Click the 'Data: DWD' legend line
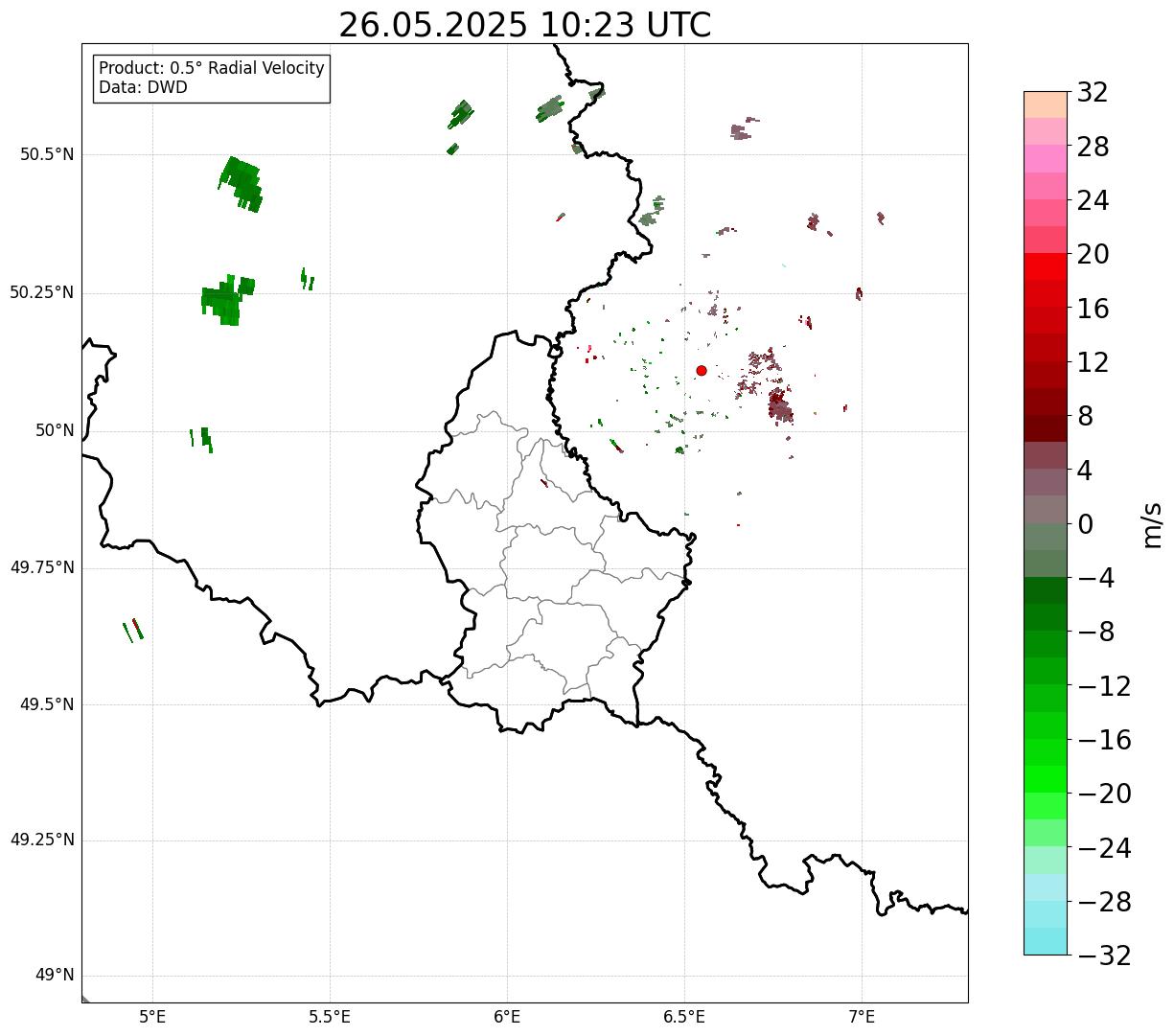 pyautogui.click(x=144, y=87)
